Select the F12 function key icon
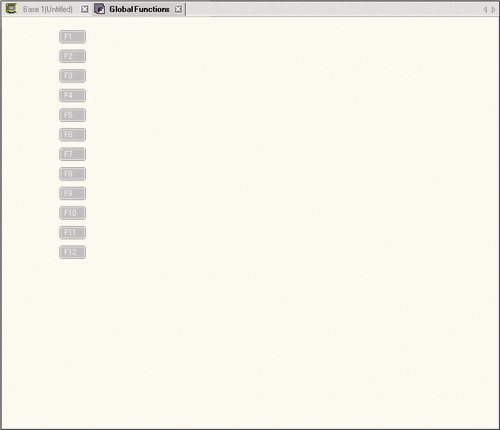500x430 pixels. tap(72, 252)
